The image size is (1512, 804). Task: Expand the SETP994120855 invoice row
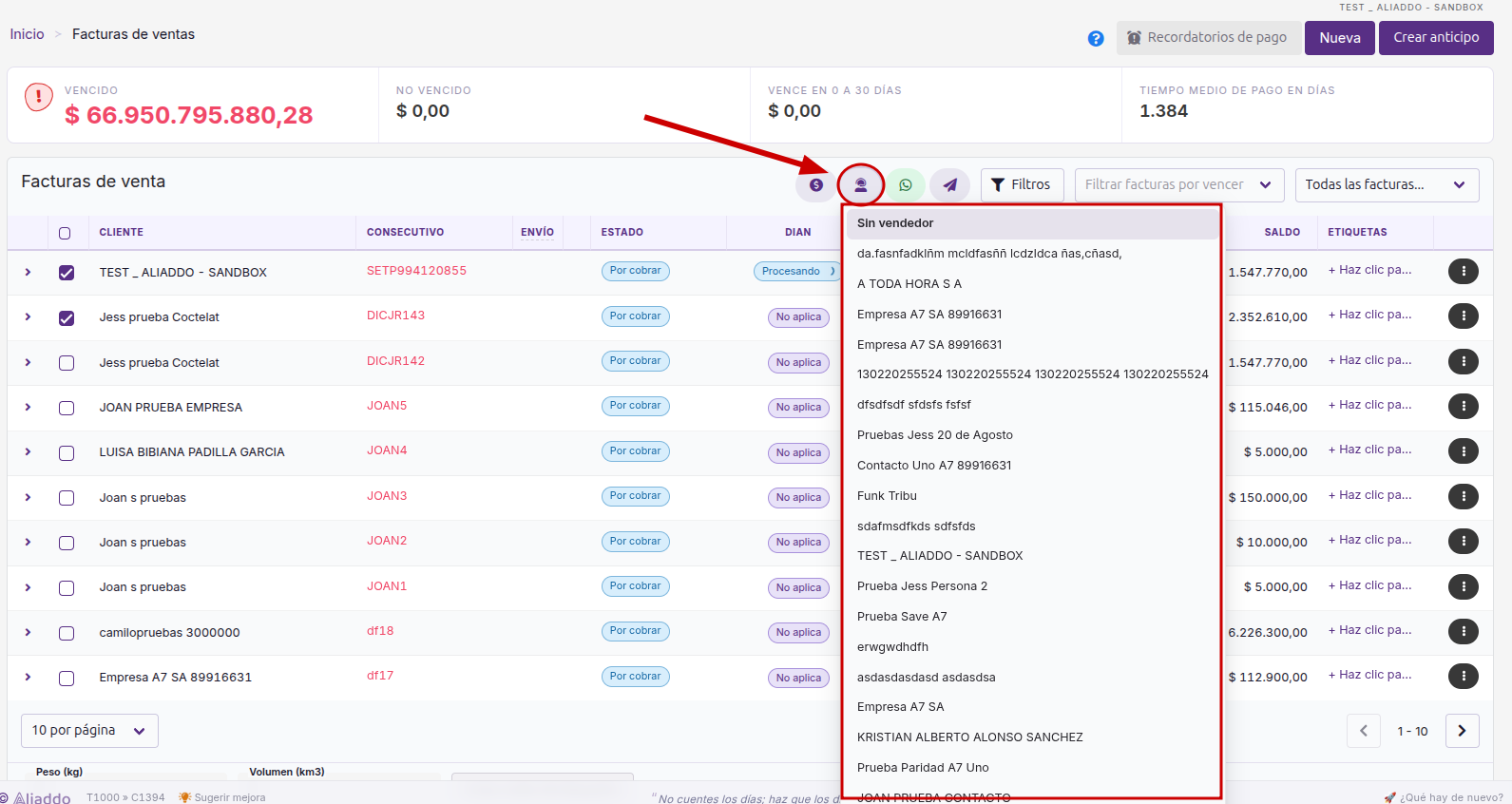click(28, 272)
